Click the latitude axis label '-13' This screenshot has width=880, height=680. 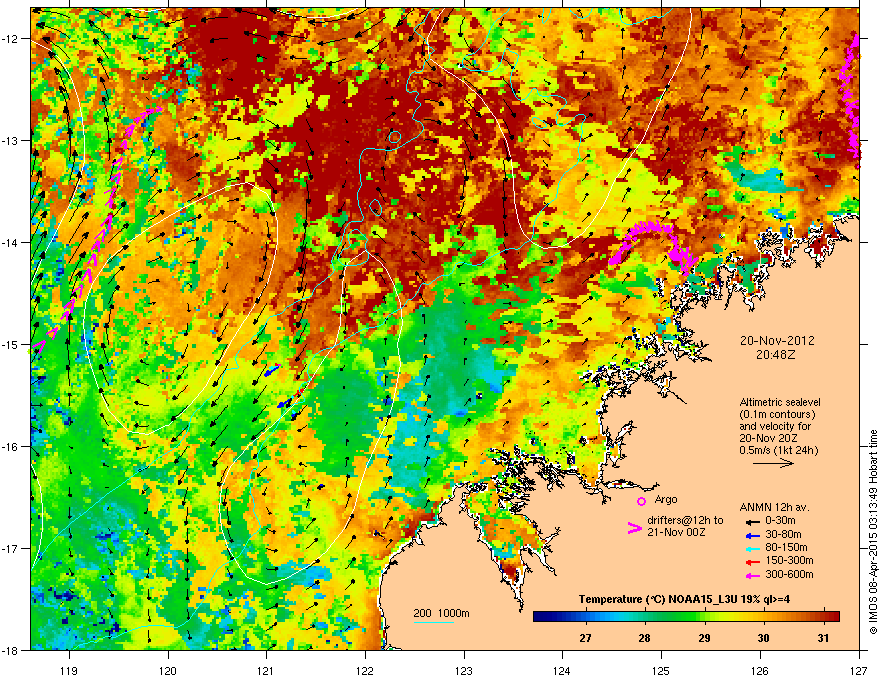tap(10, 141)
